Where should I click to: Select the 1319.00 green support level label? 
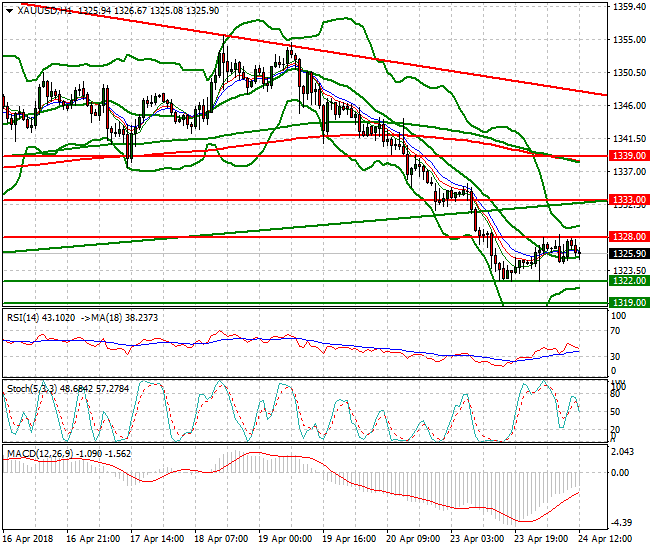(629, 303)
